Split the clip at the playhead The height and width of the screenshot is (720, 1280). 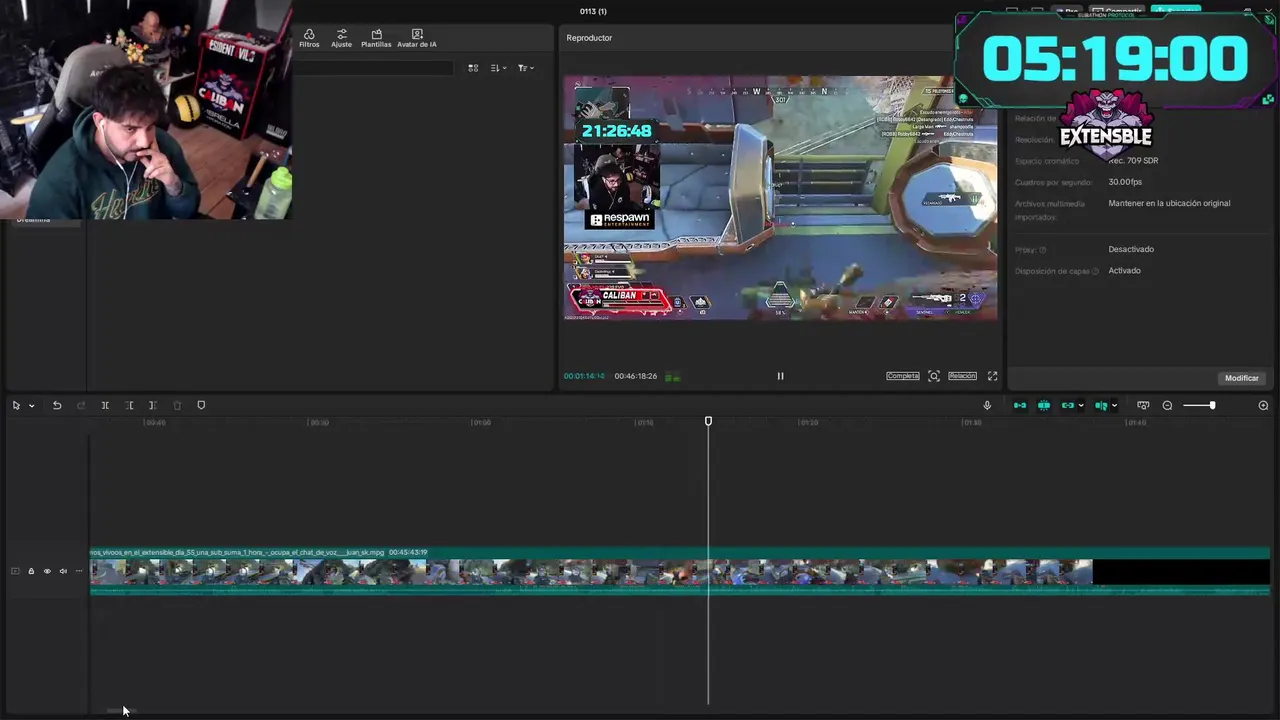click(x=105, y=405)
